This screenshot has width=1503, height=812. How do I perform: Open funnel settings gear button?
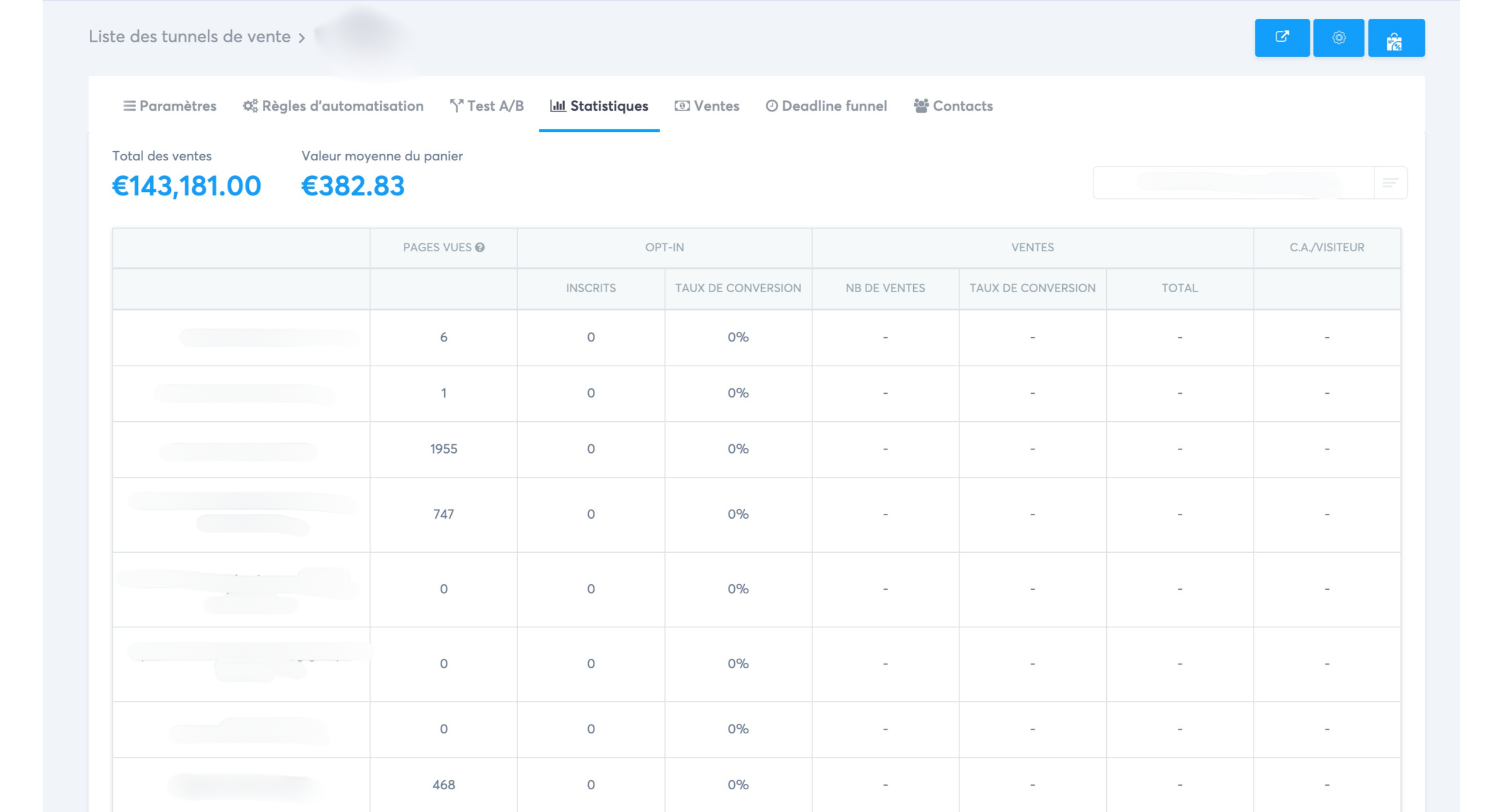(1338, 38)
